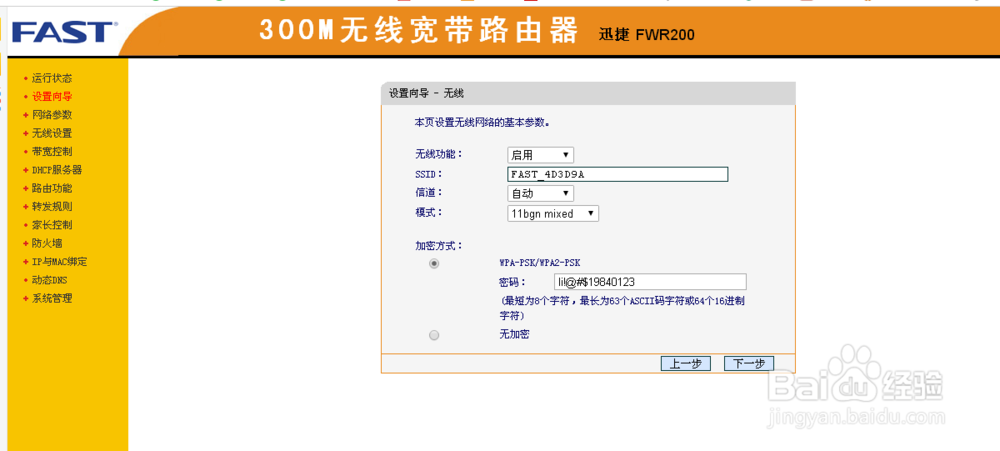Click 下一步 button
Screen dimensions: 1000x451
(749, 364)
